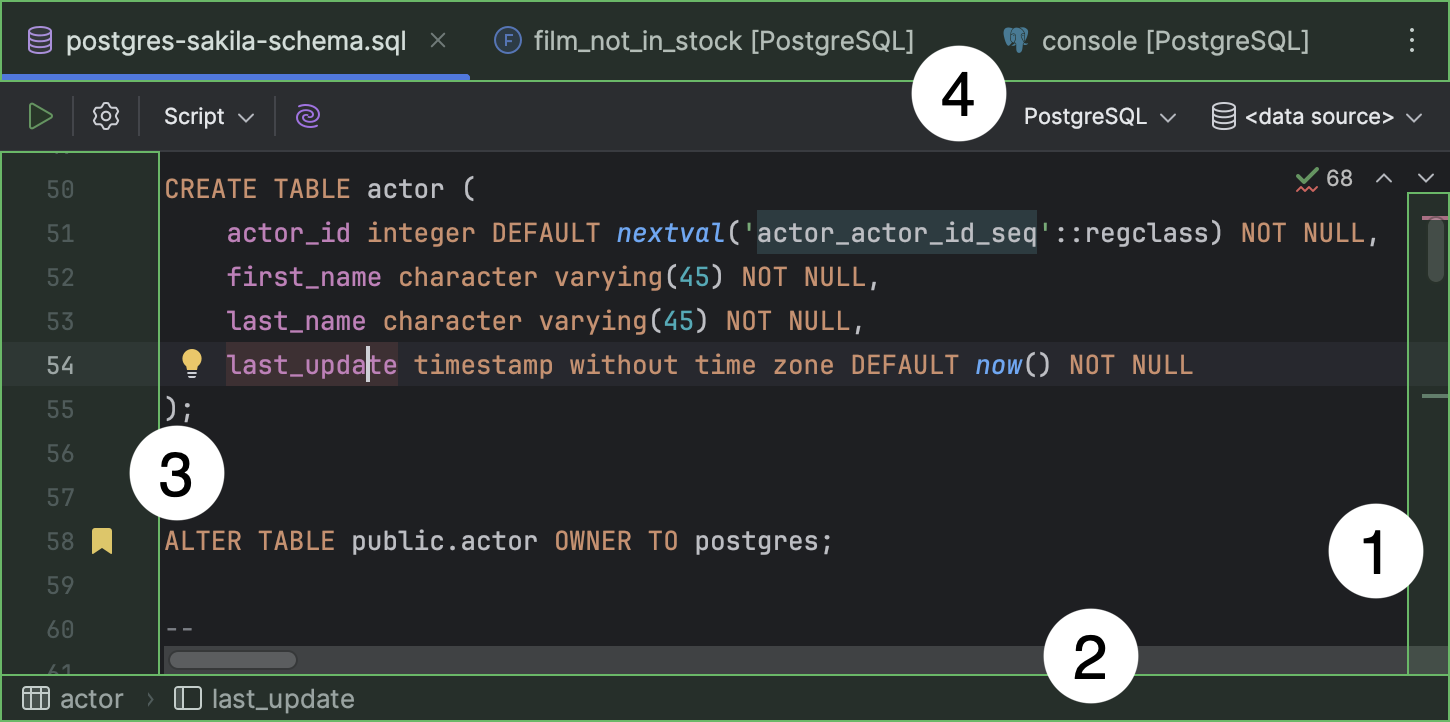Open the kebab menu in top-right corner

click(1412, 40)
